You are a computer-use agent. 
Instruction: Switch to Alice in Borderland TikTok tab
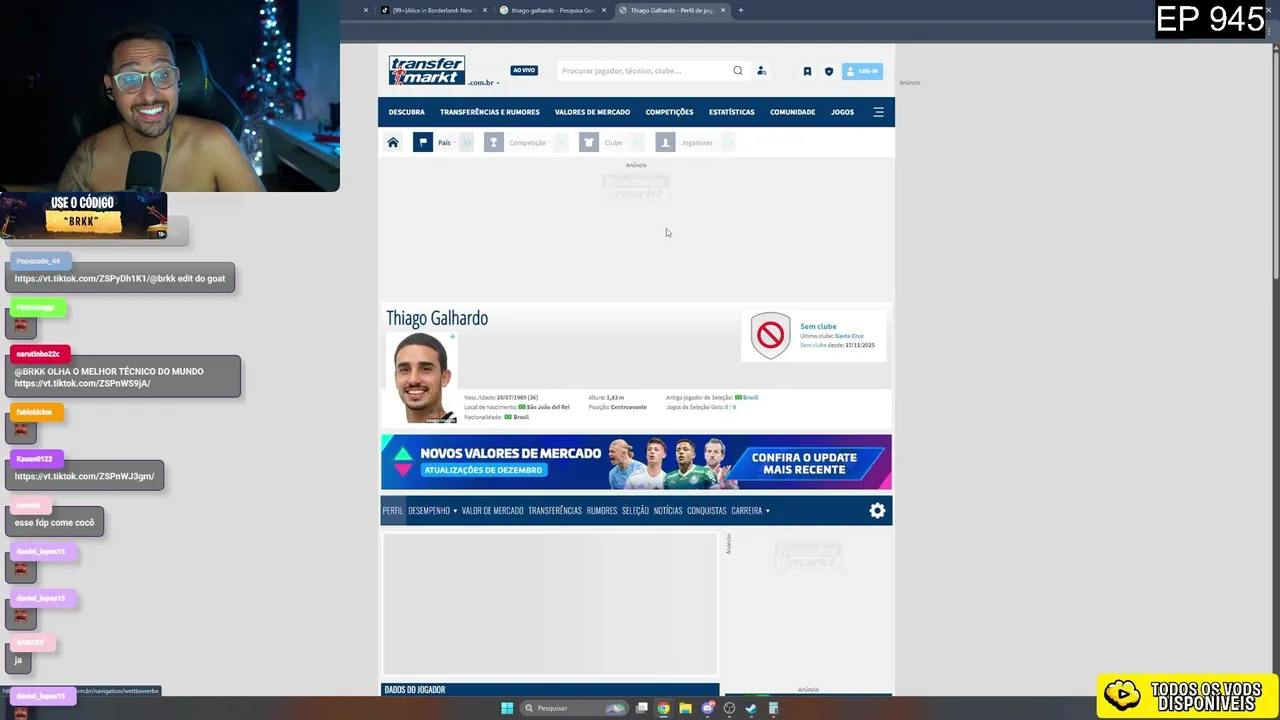pos(432,10)
